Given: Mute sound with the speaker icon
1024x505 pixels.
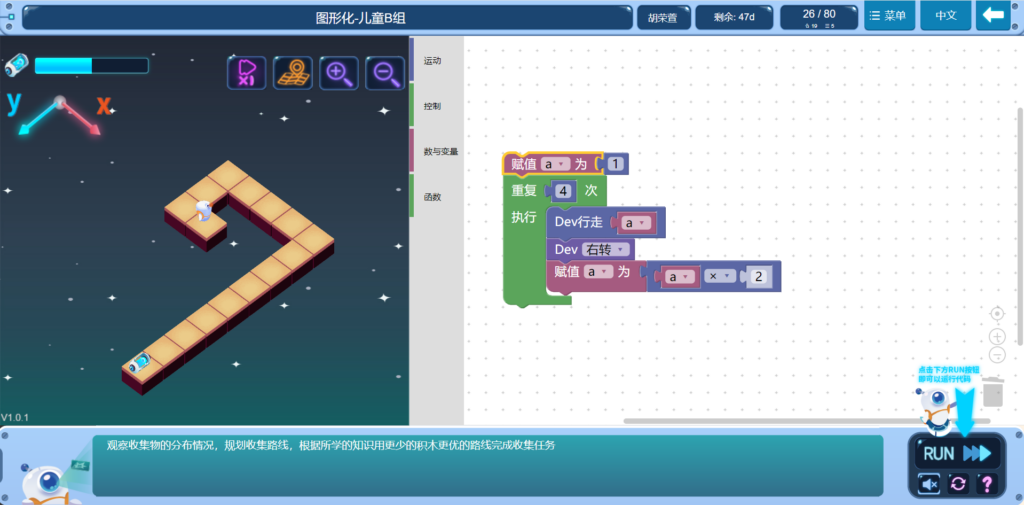Looking at the screenshot, I should 929,484.
